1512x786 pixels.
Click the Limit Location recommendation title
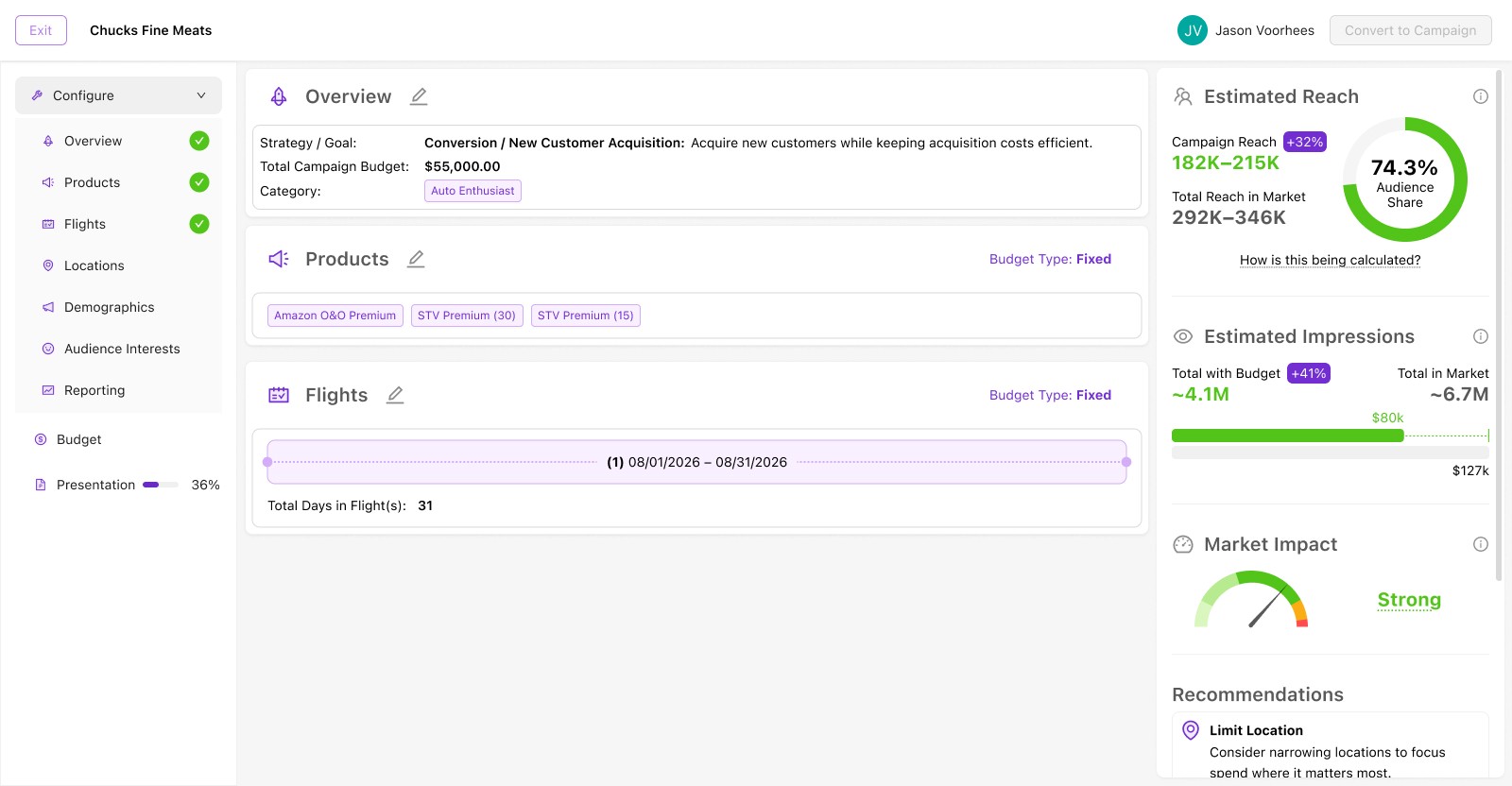click(1256, 730)
